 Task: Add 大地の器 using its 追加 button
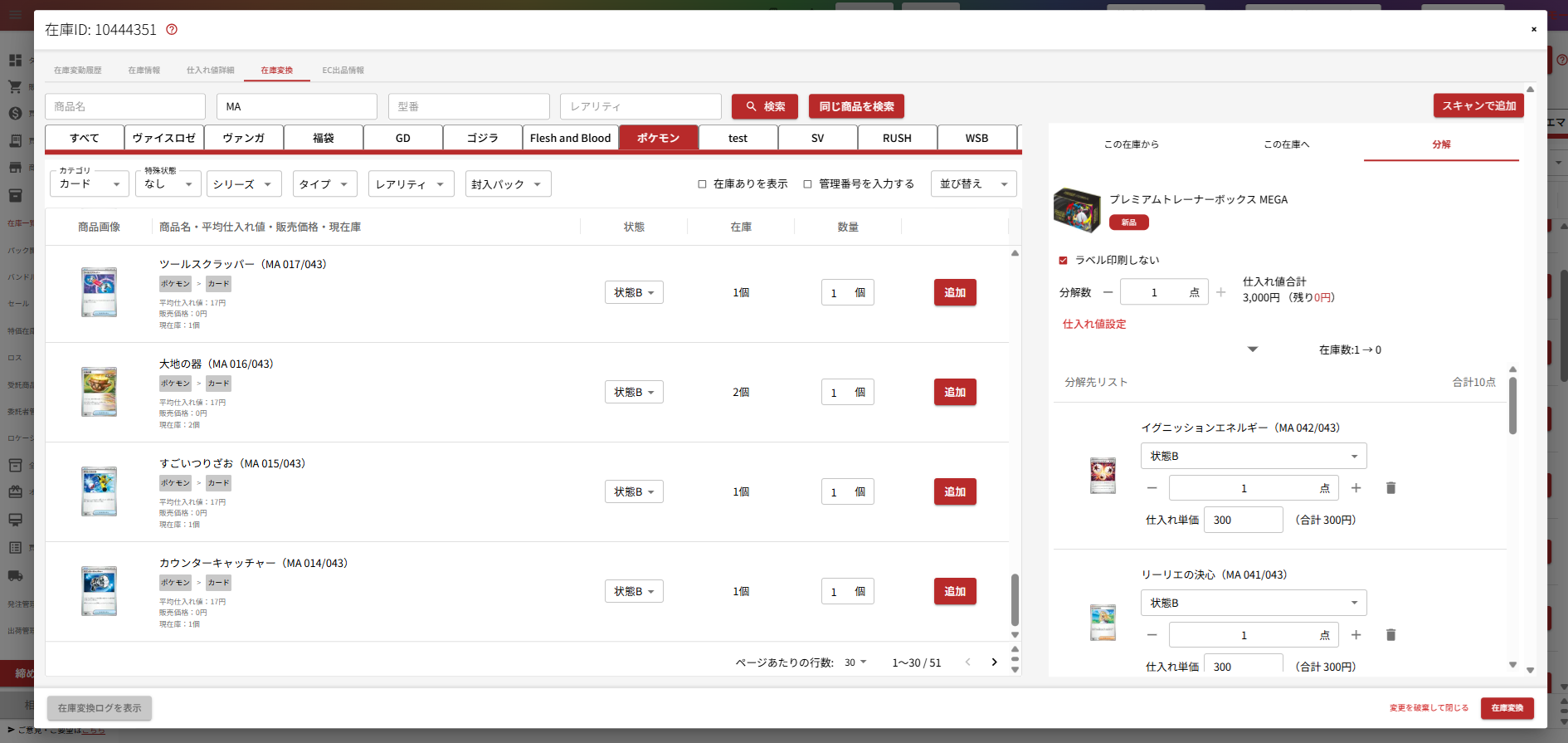(x=955, y=393)
